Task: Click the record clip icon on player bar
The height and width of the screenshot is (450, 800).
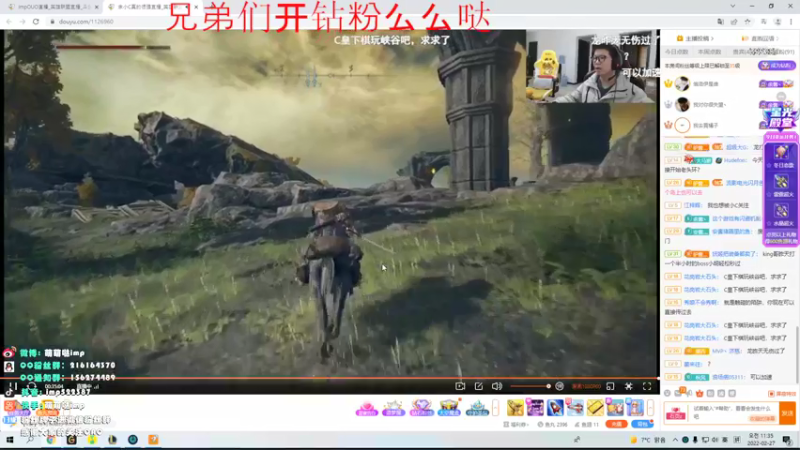Action: [x=460, y=386]
